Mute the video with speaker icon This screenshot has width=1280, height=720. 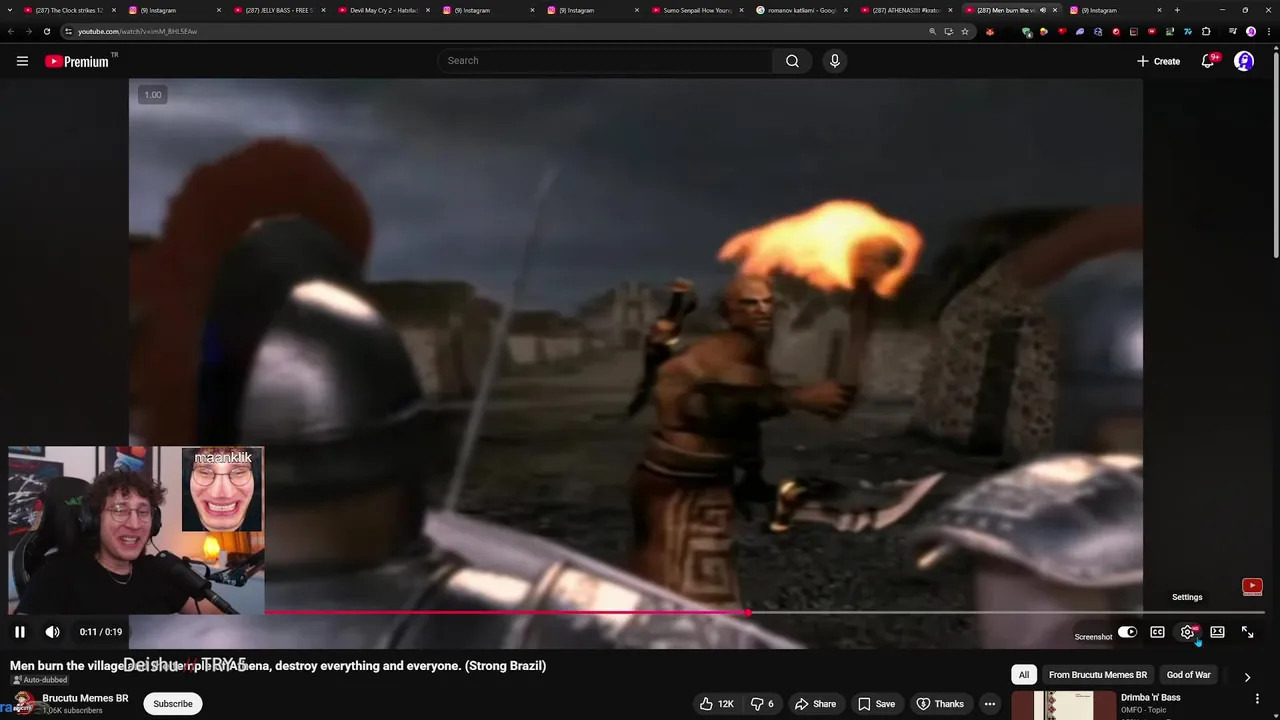coord(53,632)
